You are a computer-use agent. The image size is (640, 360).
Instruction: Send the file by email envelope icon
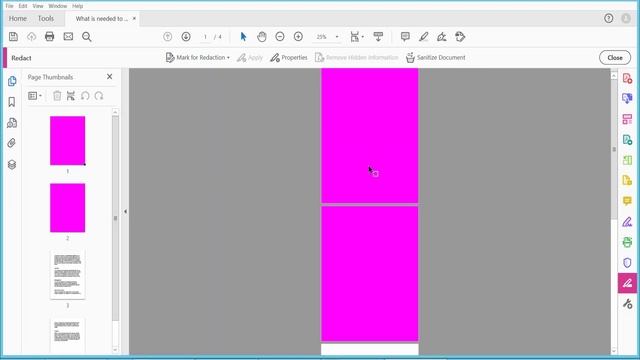[x=68, y=37]
